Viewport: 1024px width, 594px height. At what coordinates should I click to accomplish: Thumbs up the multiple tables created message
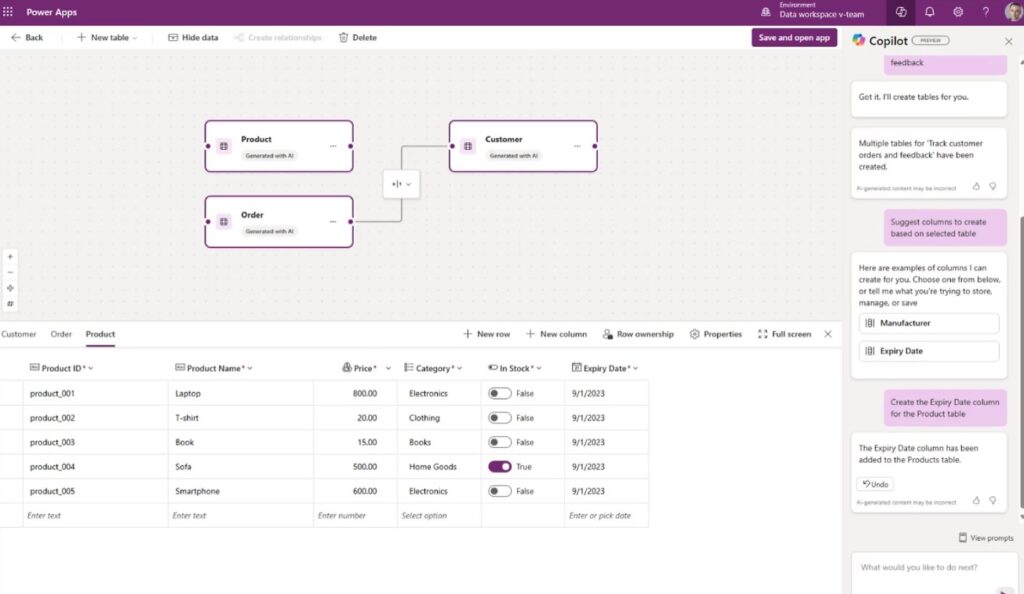point(976,187)
